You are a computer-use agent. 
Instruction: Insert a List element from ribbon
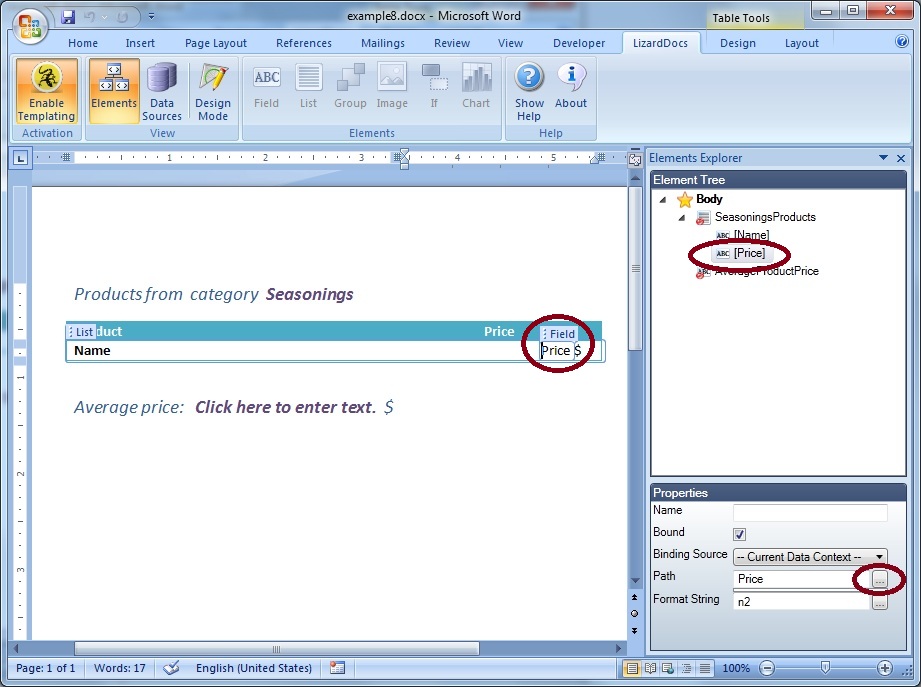(x=308, y=87)
